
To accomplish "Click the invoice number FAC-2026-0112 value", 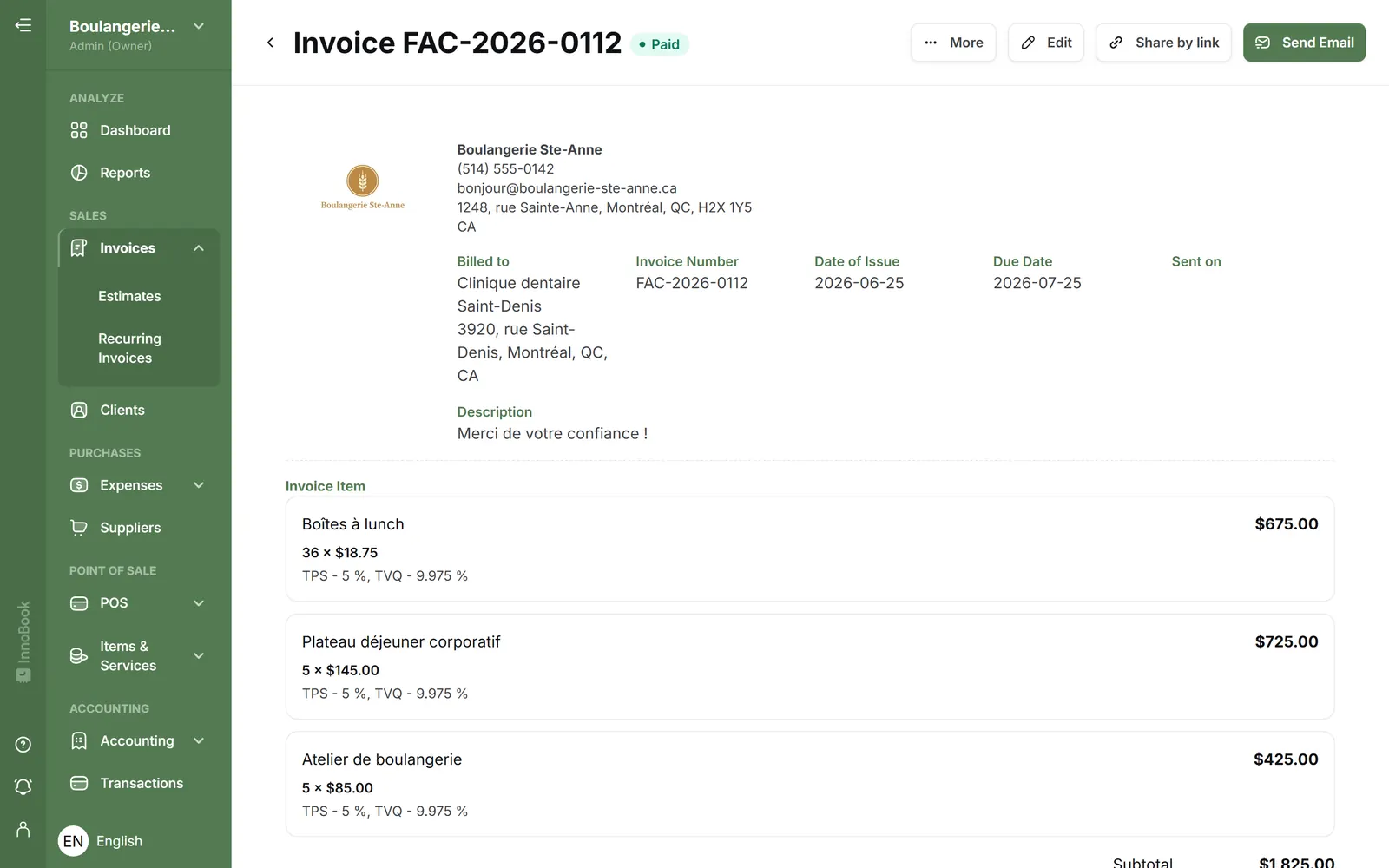I will coord(692,283).
